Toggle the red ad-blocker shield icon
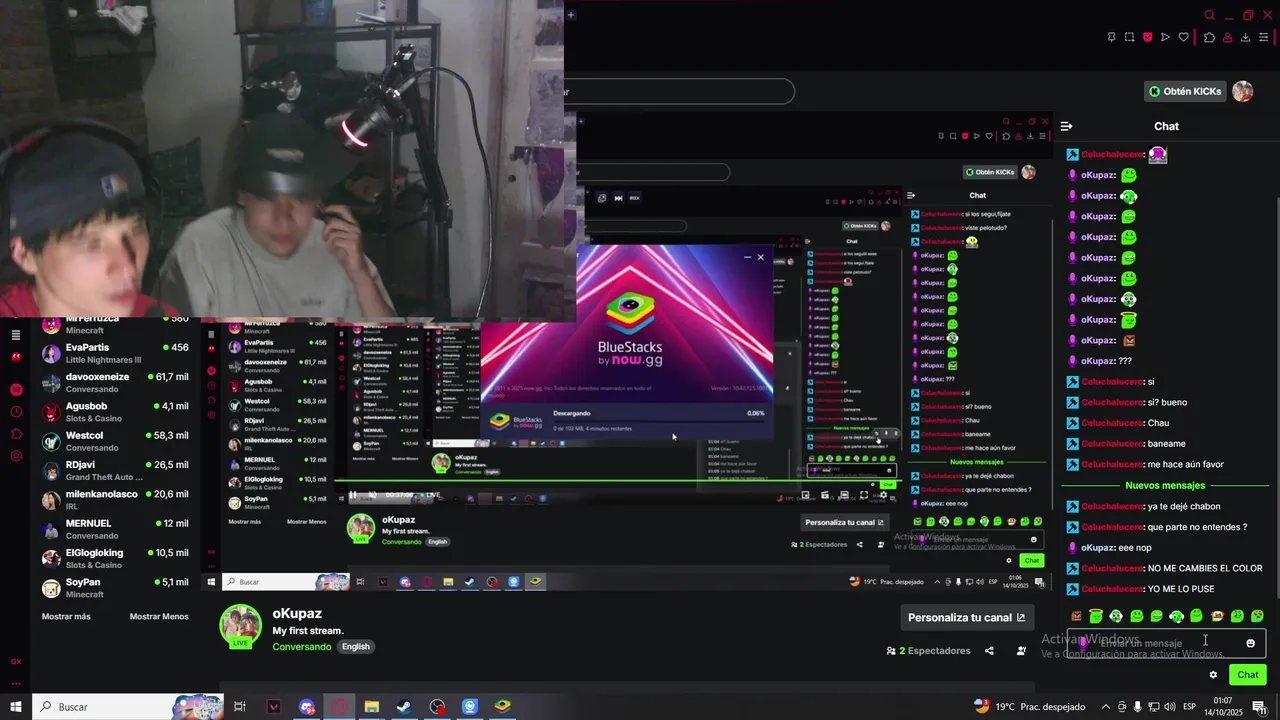This screenshot has width=1280, height=720. 1147,37
